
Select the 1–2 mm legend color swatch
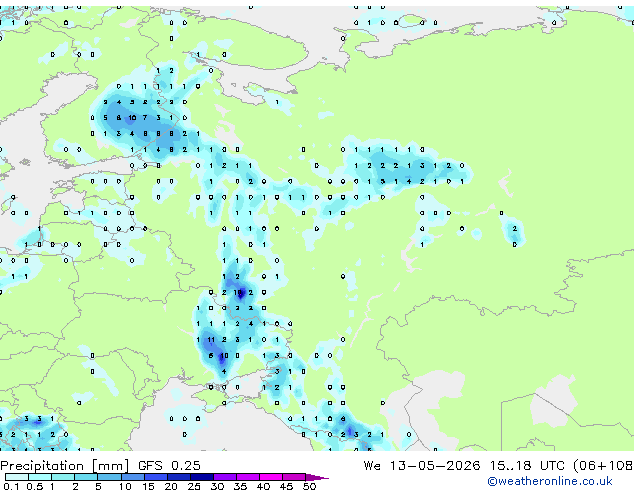click(x=63, y=477)
